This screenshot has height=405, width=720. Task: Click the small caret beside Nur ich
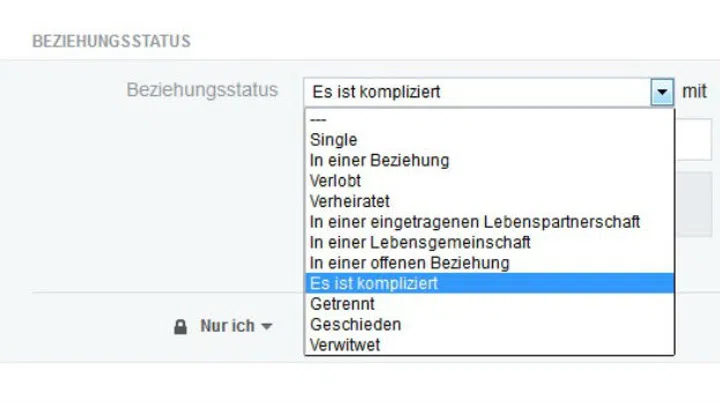(267, 326)
